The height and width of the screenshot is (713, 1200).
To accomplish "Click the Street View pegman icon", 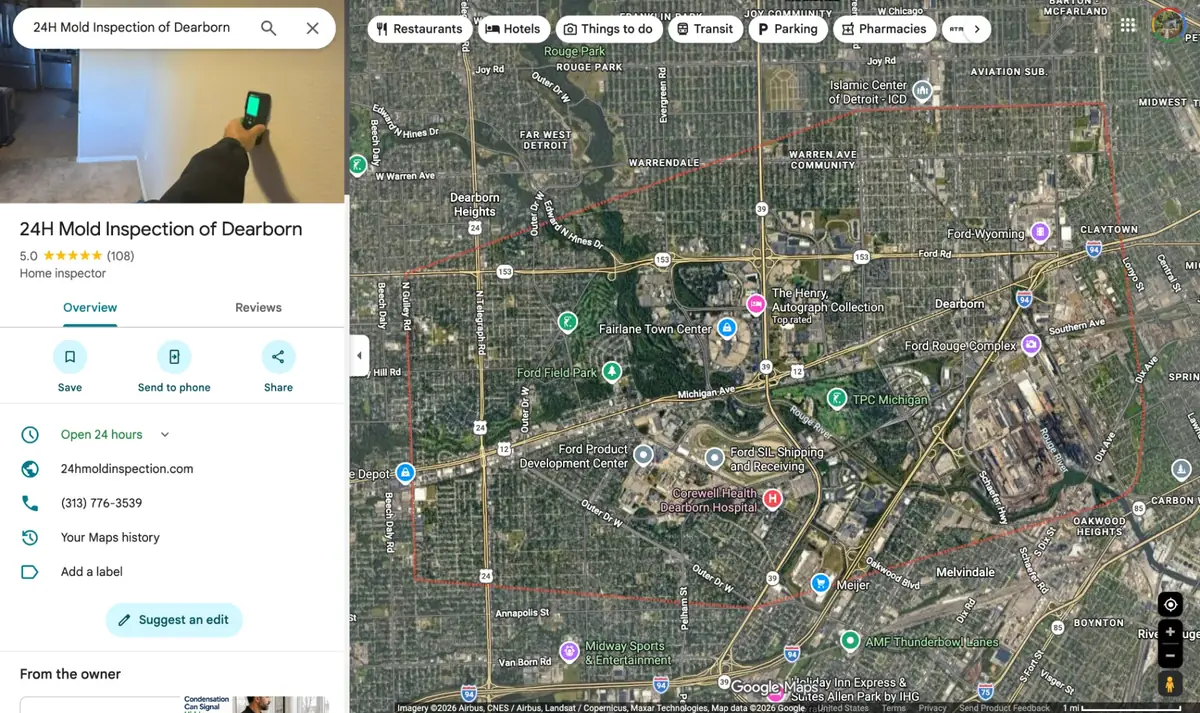I will 1170,684.
